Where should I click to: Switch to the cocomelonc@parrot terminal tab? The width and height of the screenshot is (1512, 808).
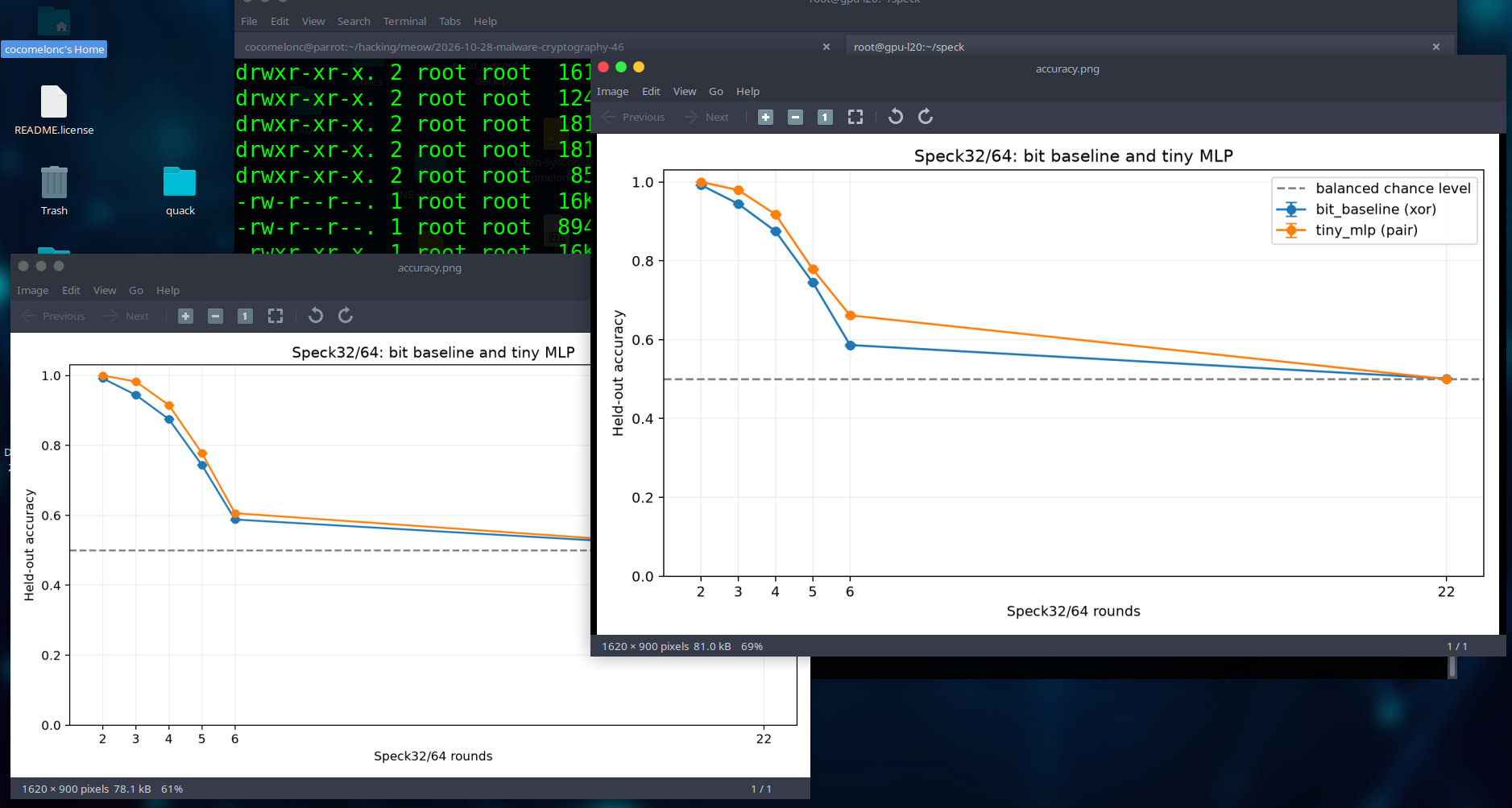point(434,48)
